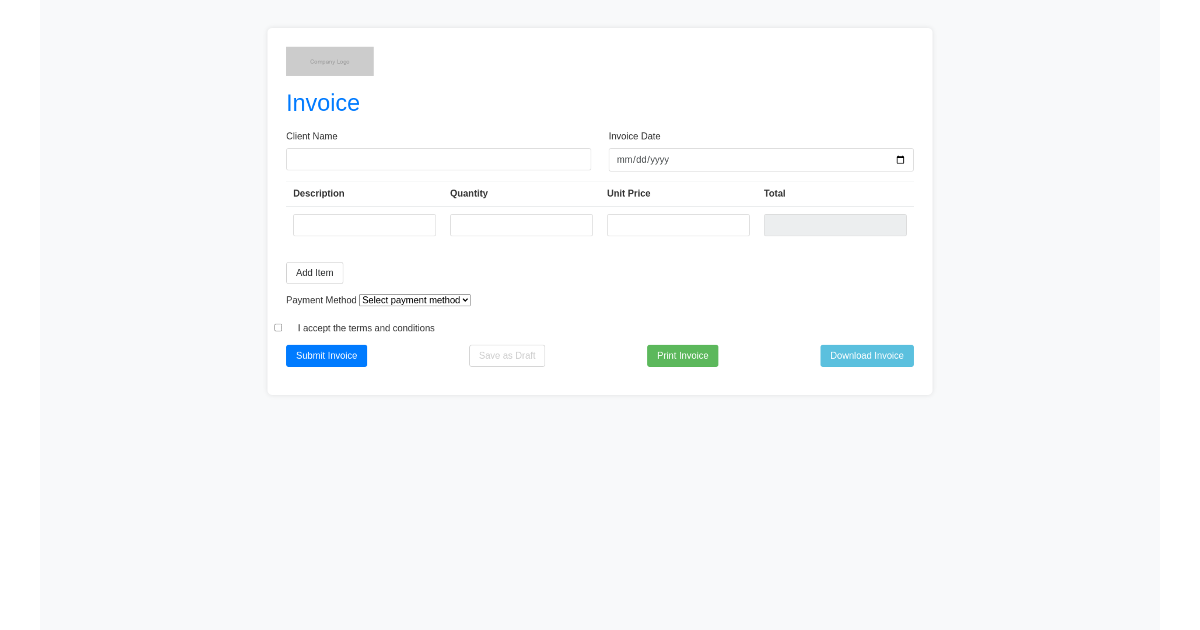Image resolution: width=1200 pixels, height=630 pixels.
Task: Click the Description column header
Action: tap(318, 193)
